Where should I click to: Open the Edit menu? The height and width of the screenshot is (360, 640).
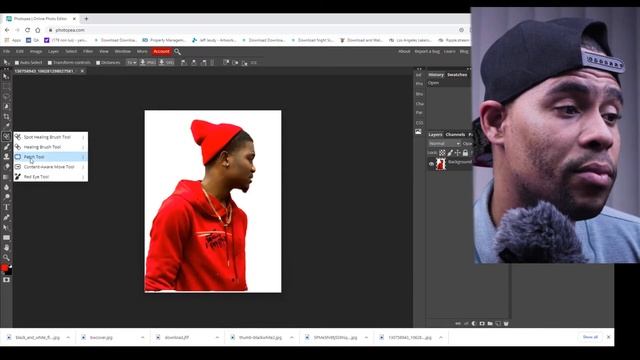pyautogui.click(x=20, y=51)
